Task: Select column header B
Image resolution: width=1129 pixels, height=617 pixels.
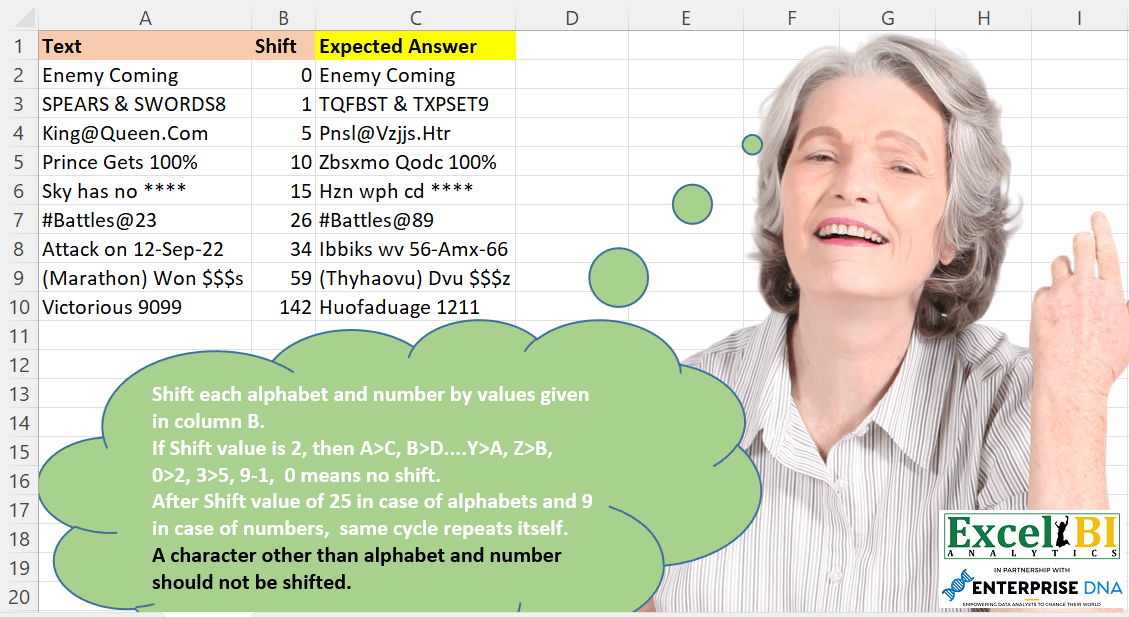Action: pos(283,18)
